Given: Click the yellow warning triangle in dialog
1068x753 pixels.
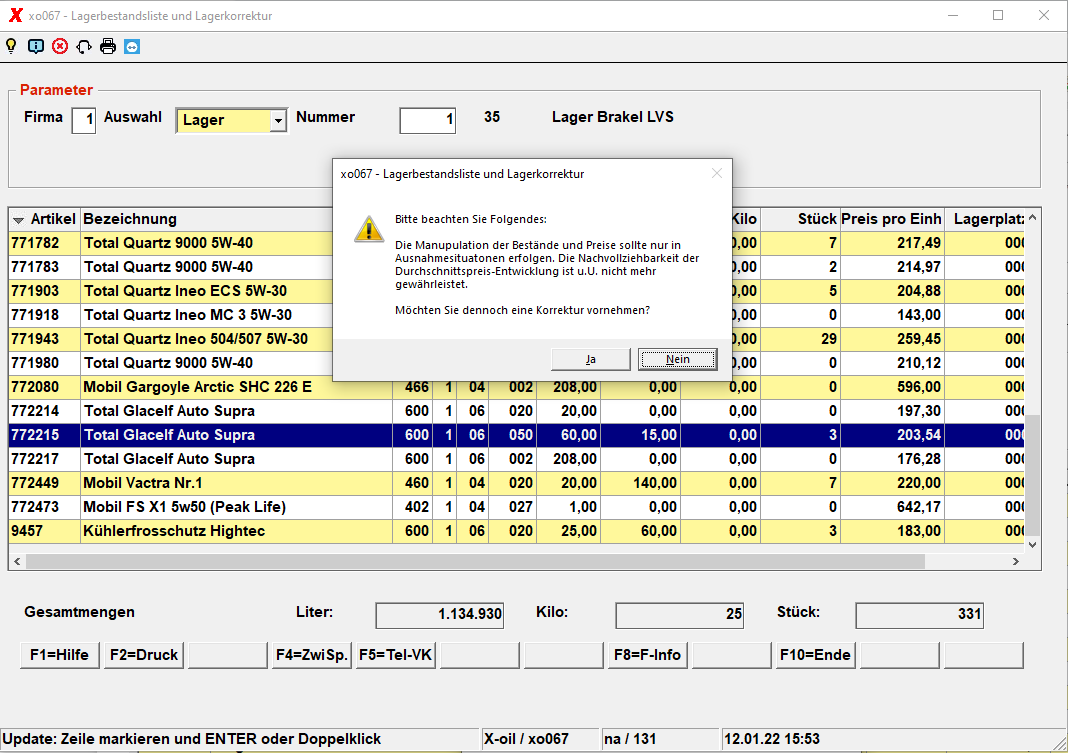Looking at the screenshot, I should coord(368,229).
